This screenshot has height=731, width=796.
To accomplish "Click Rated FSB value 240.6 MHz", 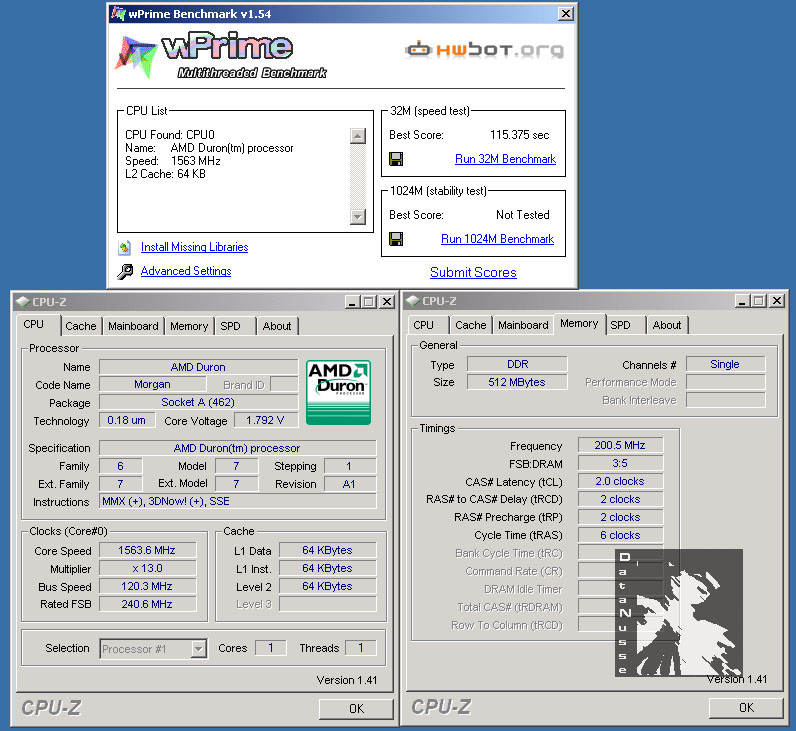I will [147, 604].
